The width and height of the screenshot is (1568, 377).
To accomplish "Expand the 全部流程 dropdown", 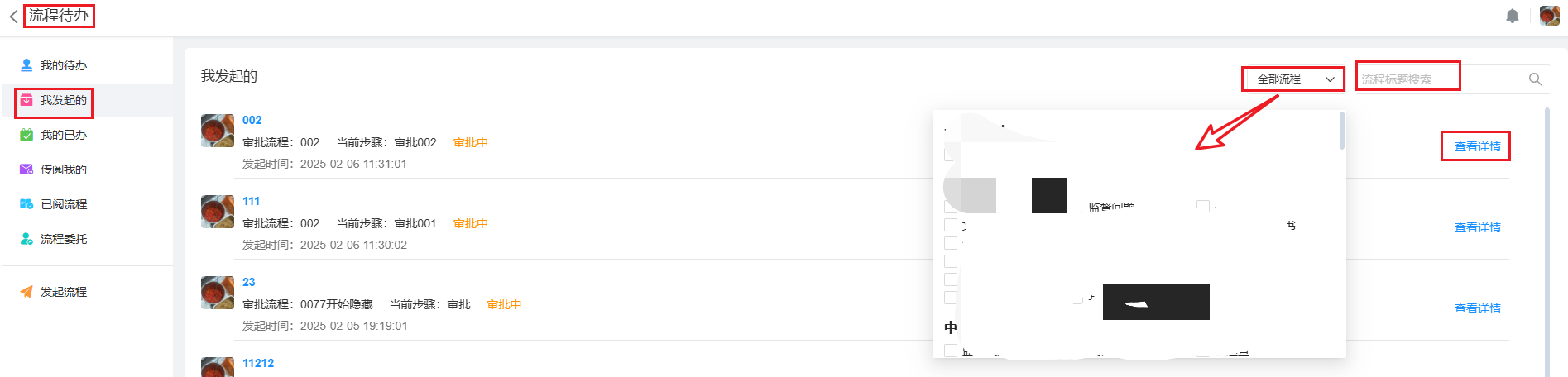I will [x=1294, y=79].
